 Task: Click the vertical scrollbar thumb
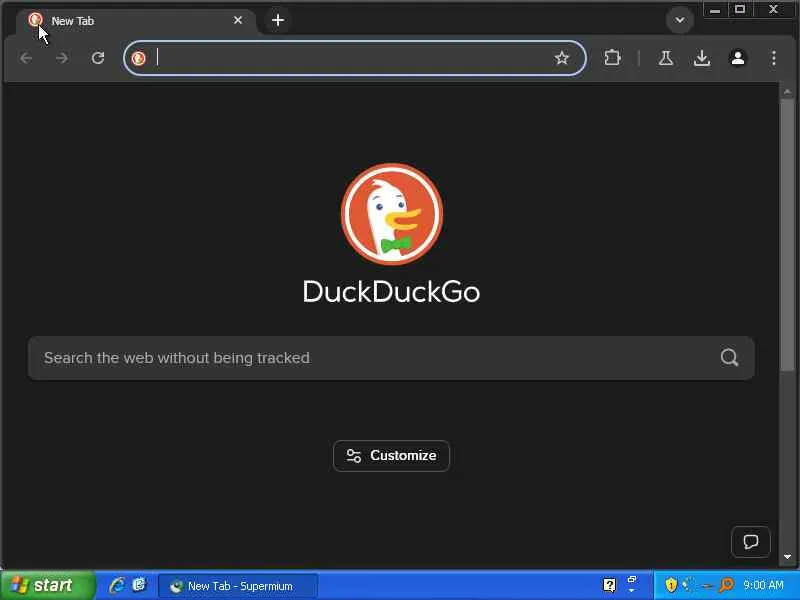(x=787, y=235)
